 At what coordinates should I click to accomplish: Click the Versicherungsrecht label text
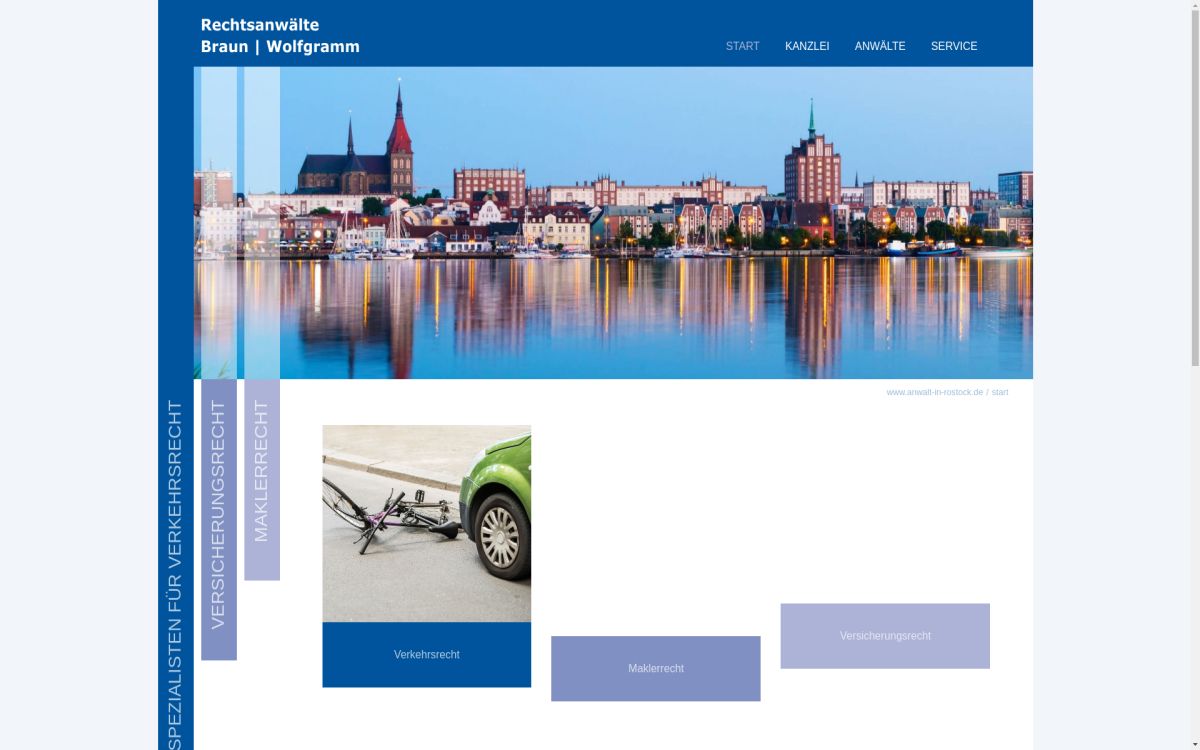pos(884,635)
